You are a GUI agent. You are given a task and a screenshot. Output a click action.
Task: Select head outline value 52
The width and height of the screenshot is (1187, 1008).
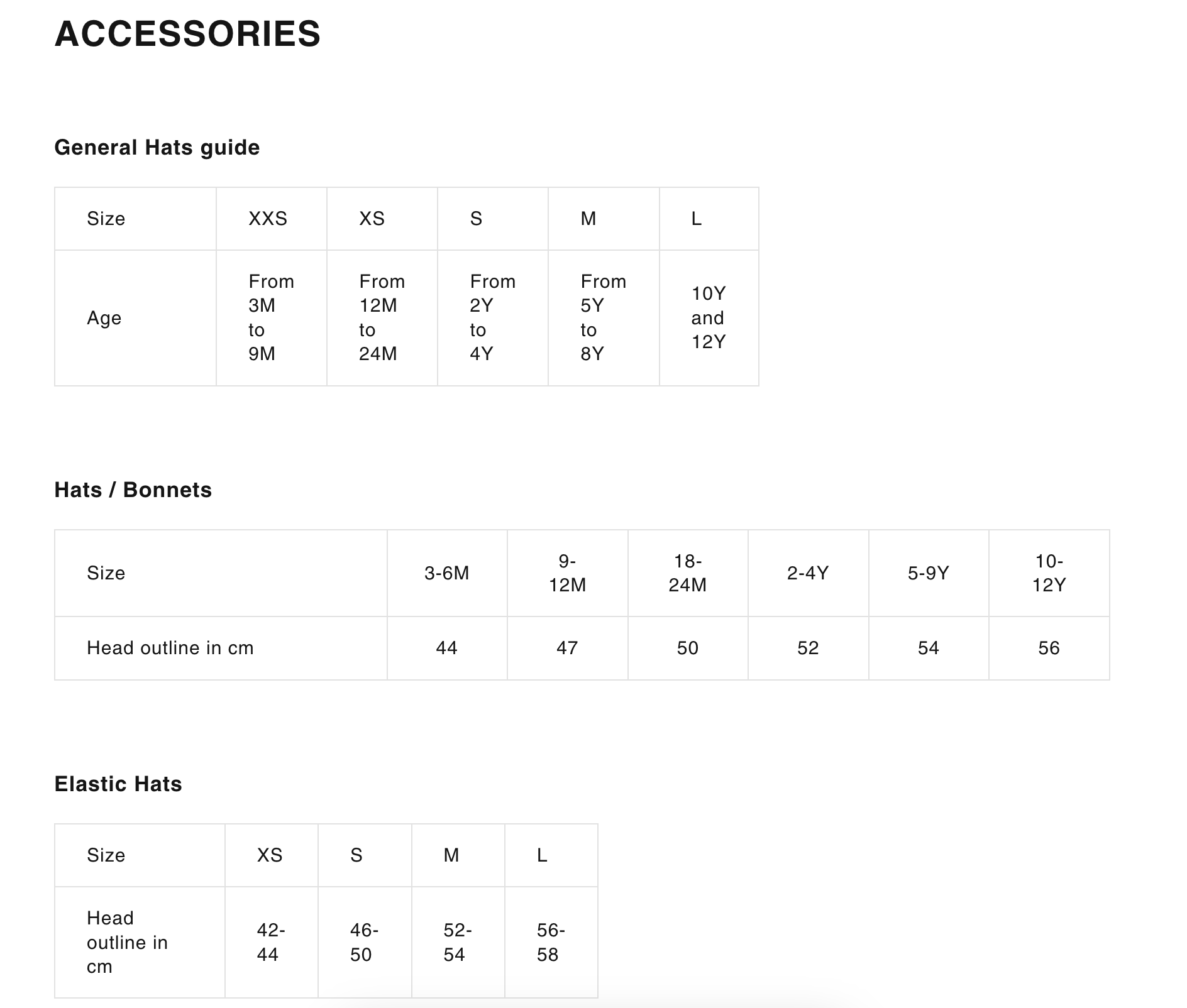pos(808,648)
